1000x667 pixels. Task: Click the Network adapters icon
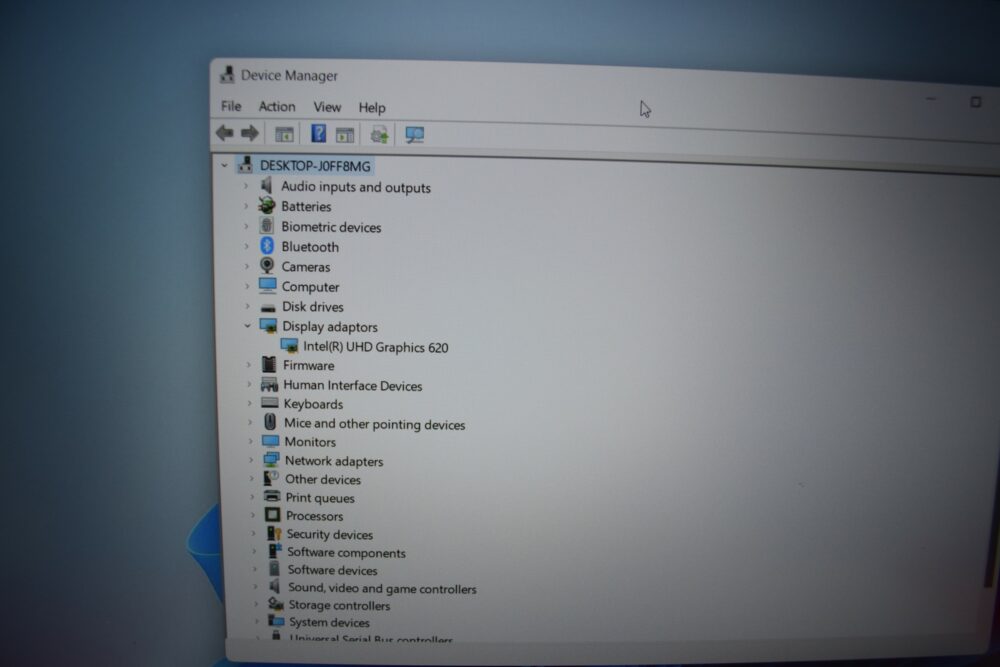272,459
